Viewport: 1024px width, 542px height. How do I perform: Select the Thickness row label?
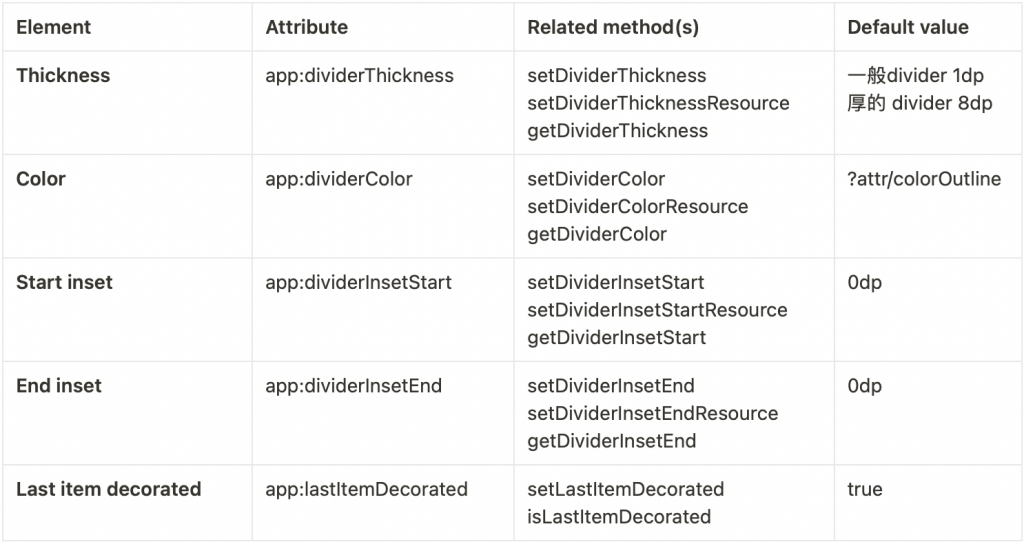(x=63, y=76)
